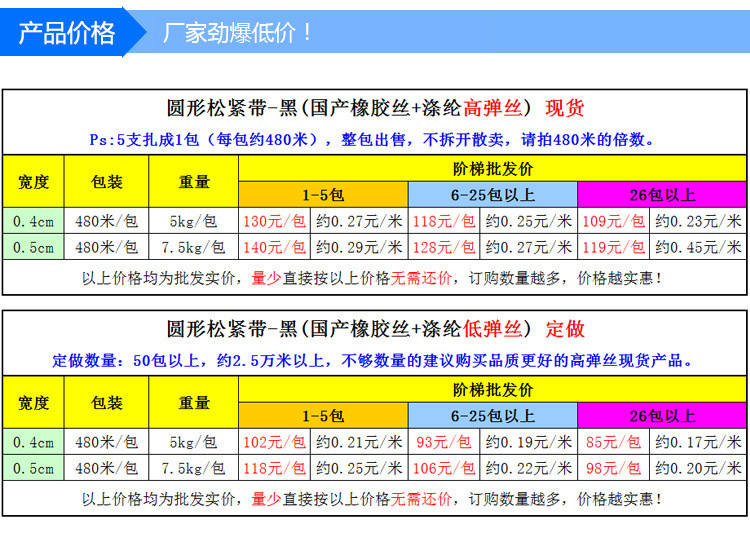Click '包装' header in the 高弹丝 table

pyautogui.click(x=107, y=182)
